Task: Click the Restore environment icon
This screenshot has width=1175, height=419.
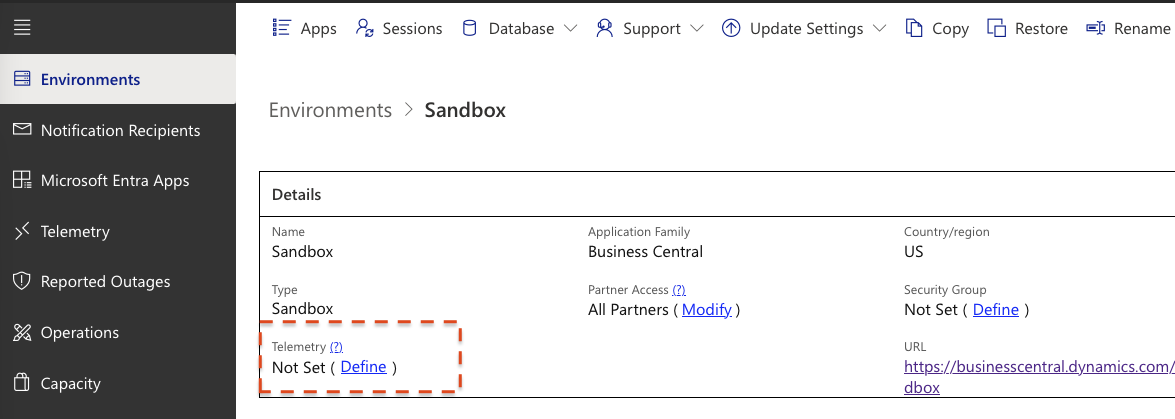Action: (996, 28)
